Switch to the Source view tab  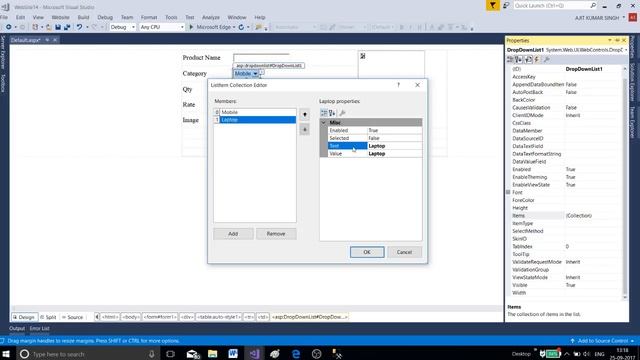[72, 317]
